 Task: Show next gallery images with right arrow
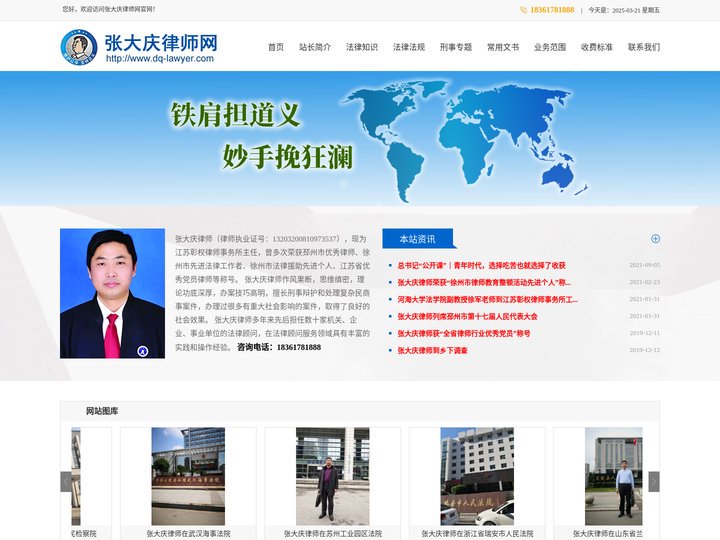coord(654,482)
